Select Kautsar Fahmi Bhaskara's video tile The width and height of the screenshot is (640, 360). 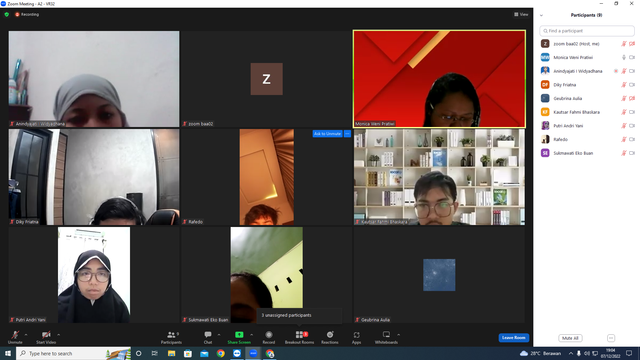point(439,177)
